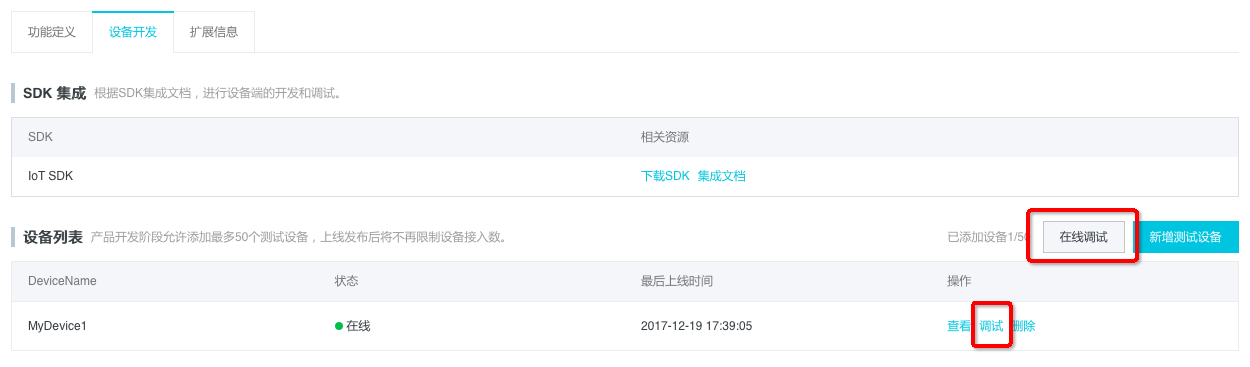Viewport: 1250px width, 367px height.
Task: Select the MyDevice1 device name
Action: [x=57, y=326]
